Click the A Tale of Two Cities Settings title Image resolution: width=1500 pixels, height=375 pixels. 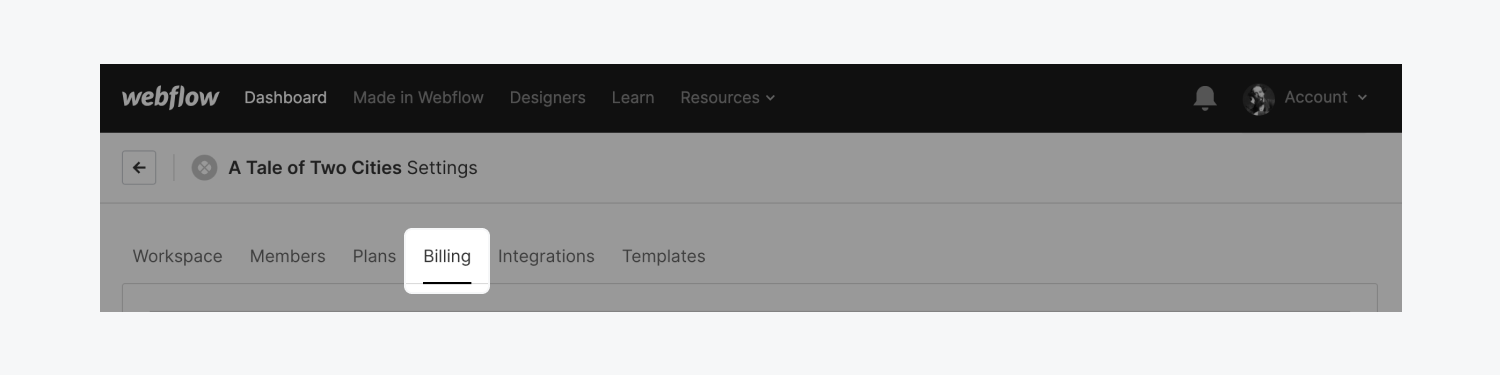coord(353,168)
